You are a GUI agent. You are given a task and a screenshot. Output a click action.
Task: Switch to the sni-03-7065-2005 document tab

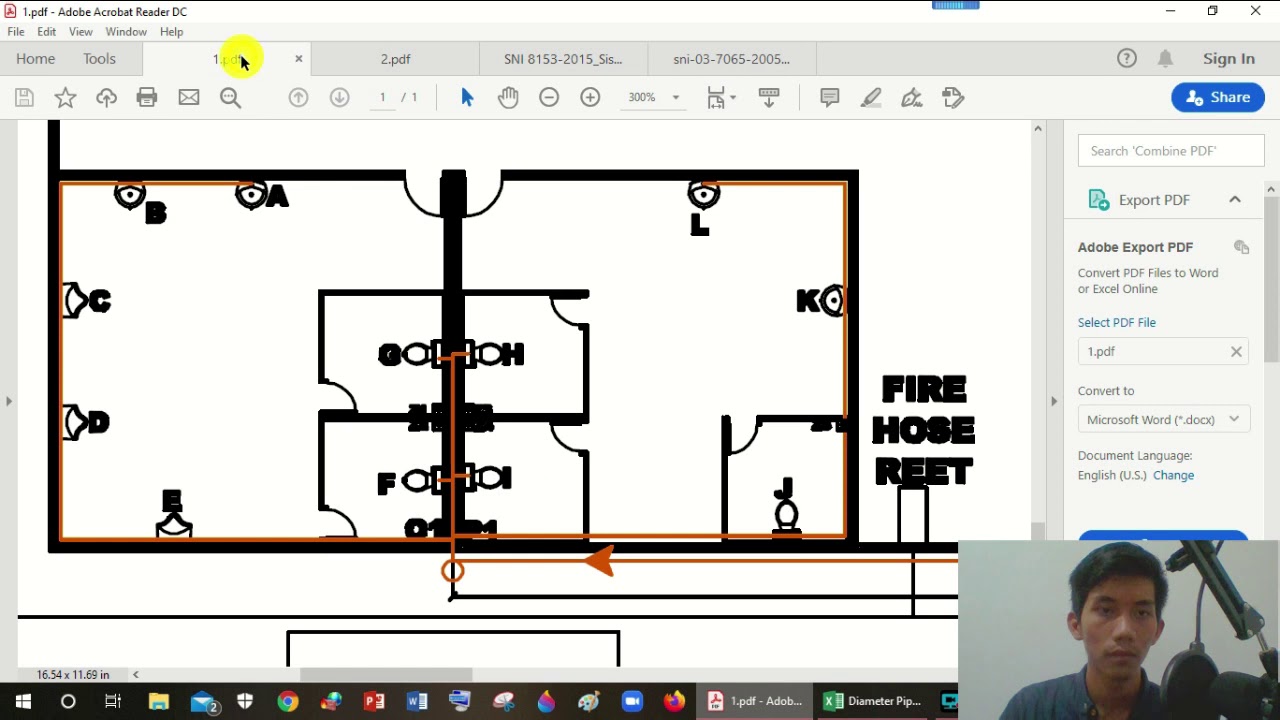tap(731, 59)
